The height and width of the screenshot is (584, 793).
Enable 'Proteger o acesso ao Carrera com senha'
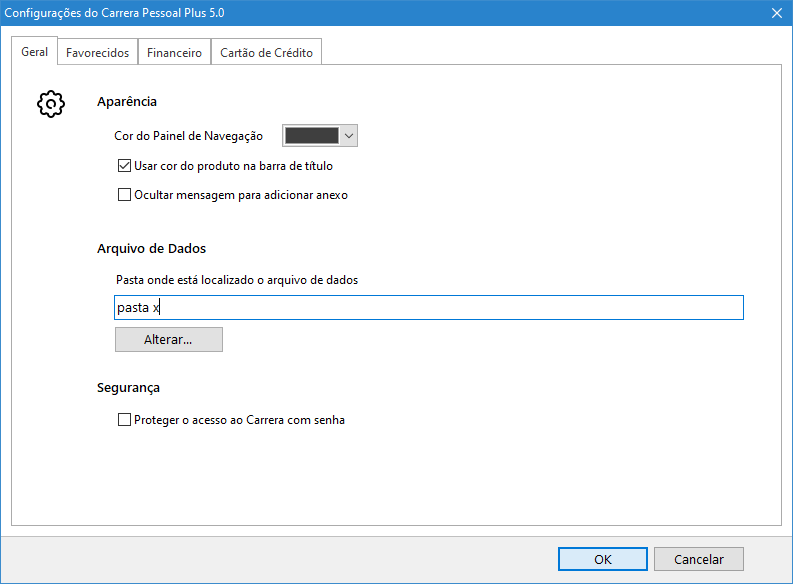(125, 421)
